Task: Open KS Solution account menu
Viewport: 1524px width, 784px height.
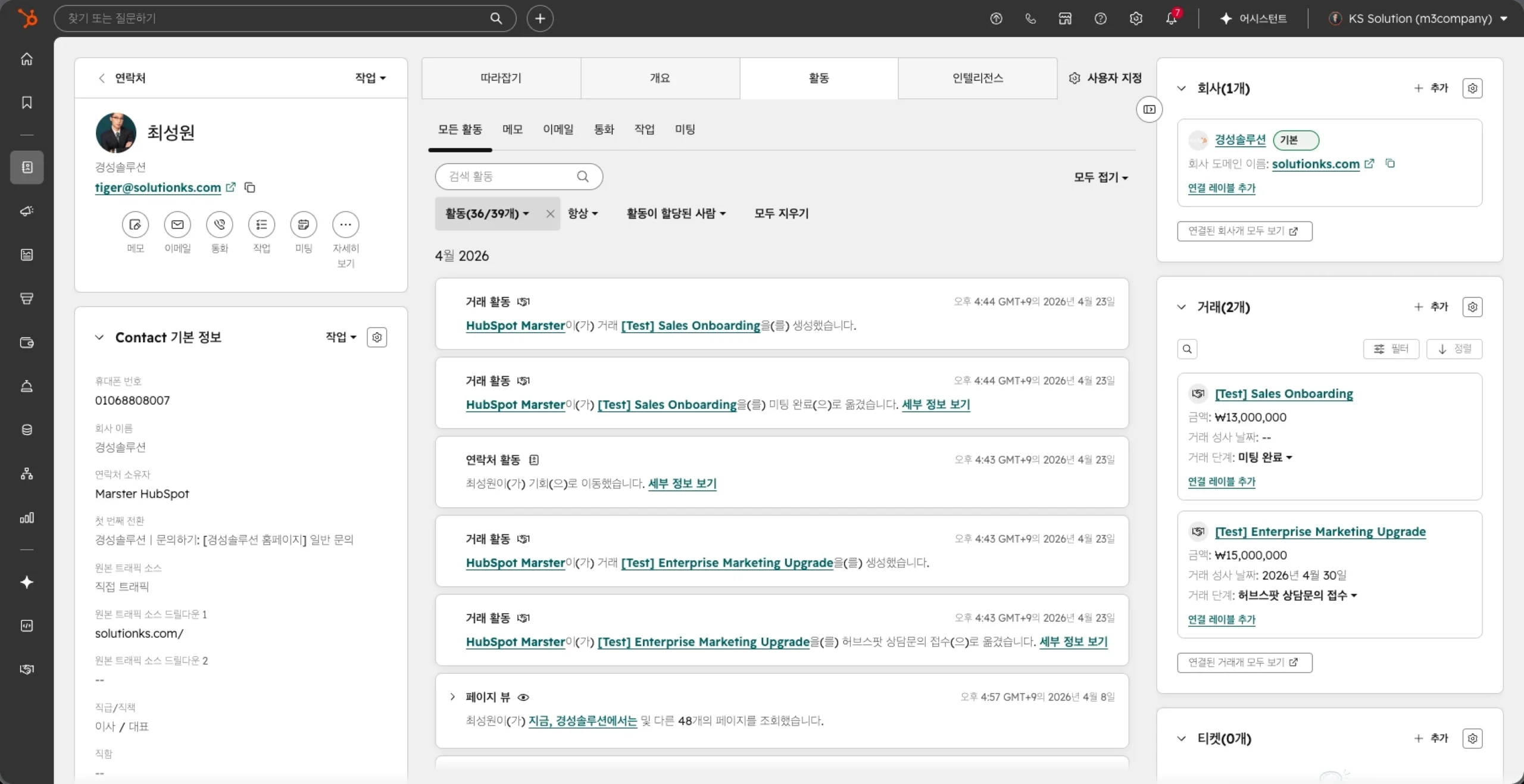Action: tap(1419, 18)
